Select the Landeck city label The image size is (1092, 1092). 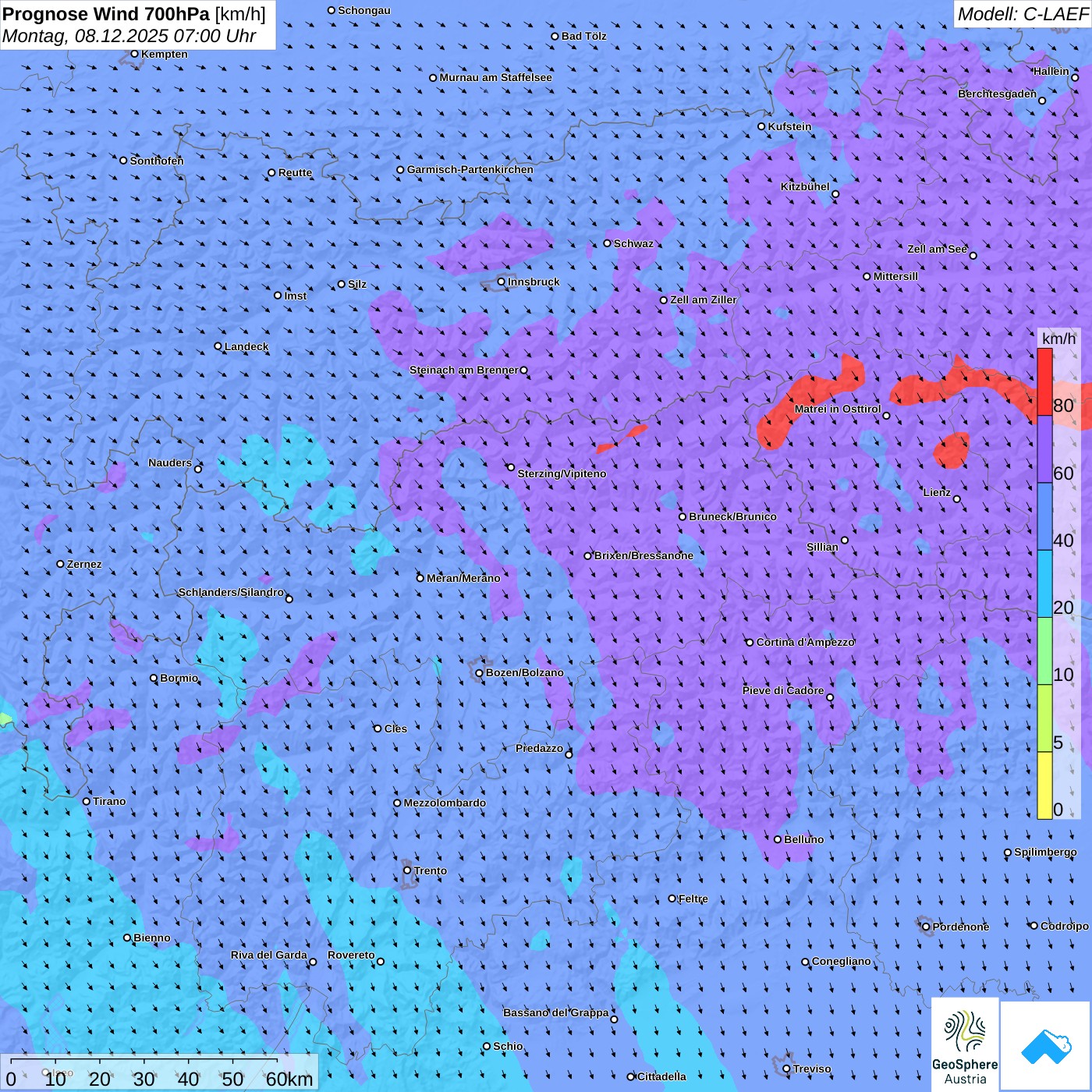point(246,346)
